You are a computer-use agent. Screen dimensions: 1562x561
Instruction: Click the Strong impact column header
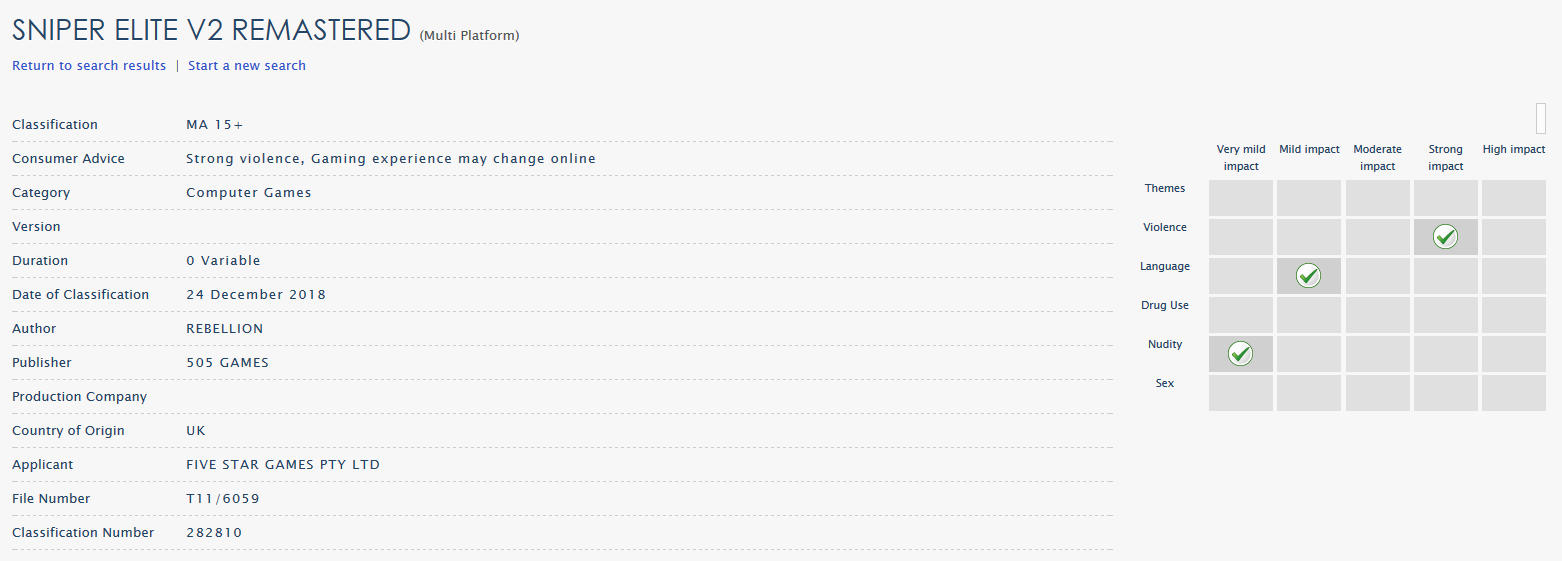(x=1445, y=158)
